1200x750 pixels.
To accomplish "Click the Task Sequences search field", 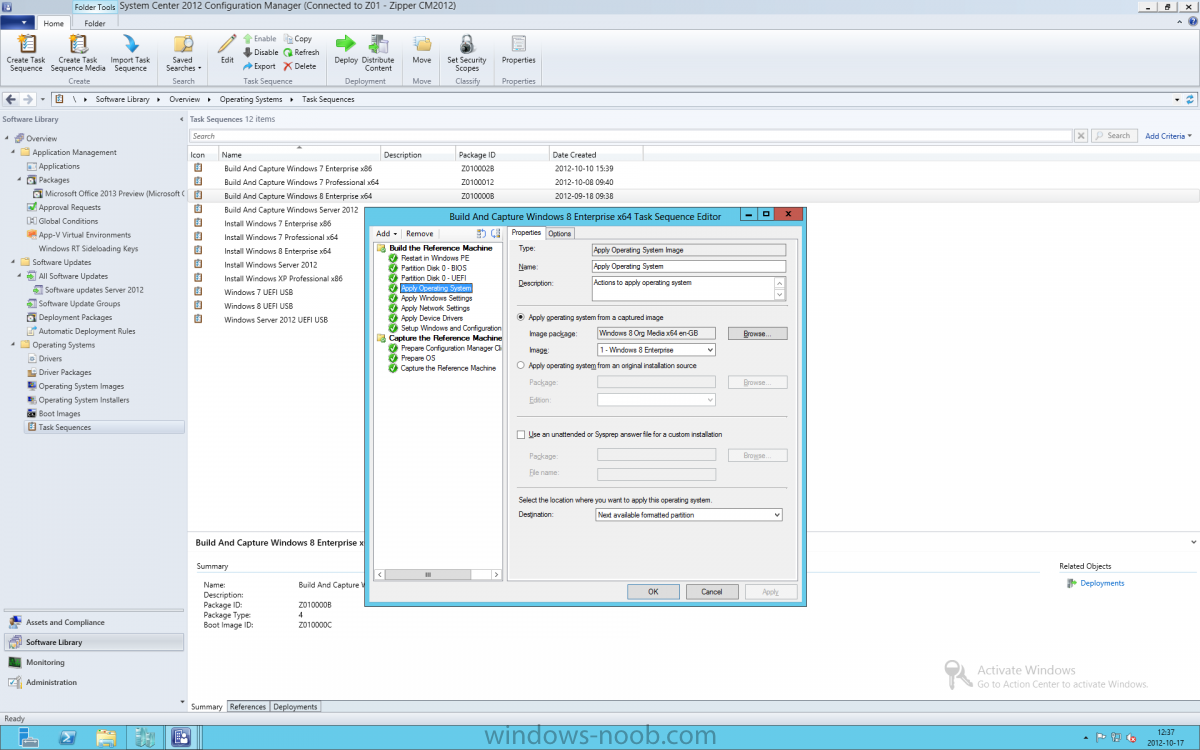I will pyautogui.click(x=631, y=136).
